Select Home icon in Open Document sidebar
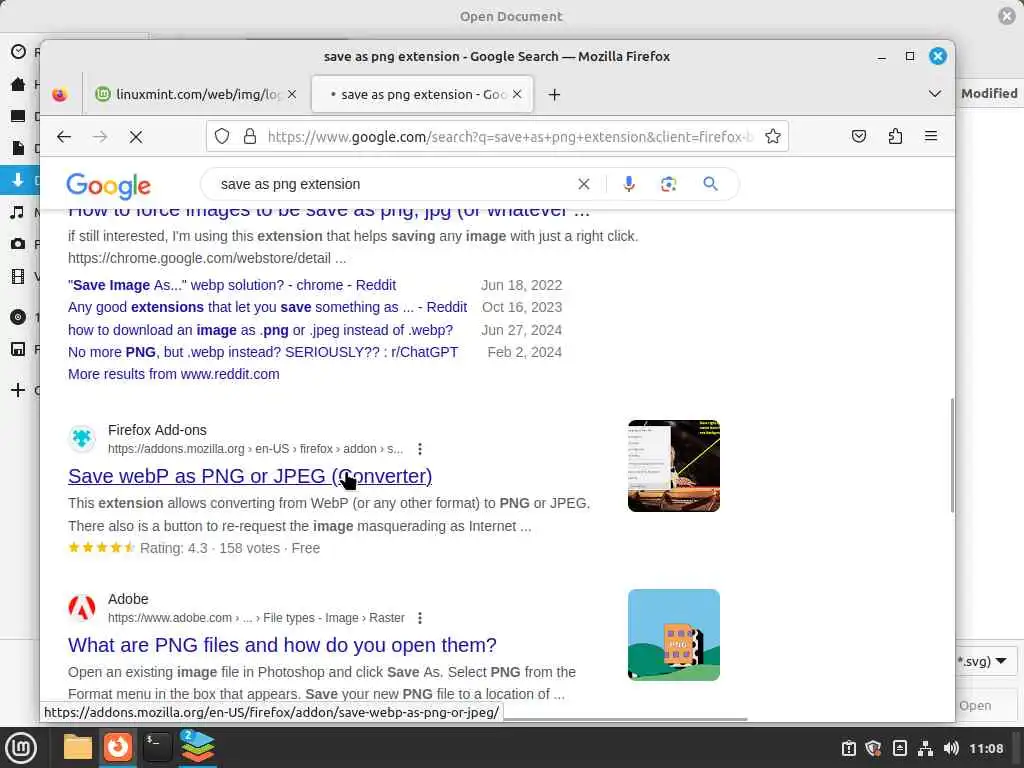This screenshot has width=1024, height=768. (x=18, y=84)
